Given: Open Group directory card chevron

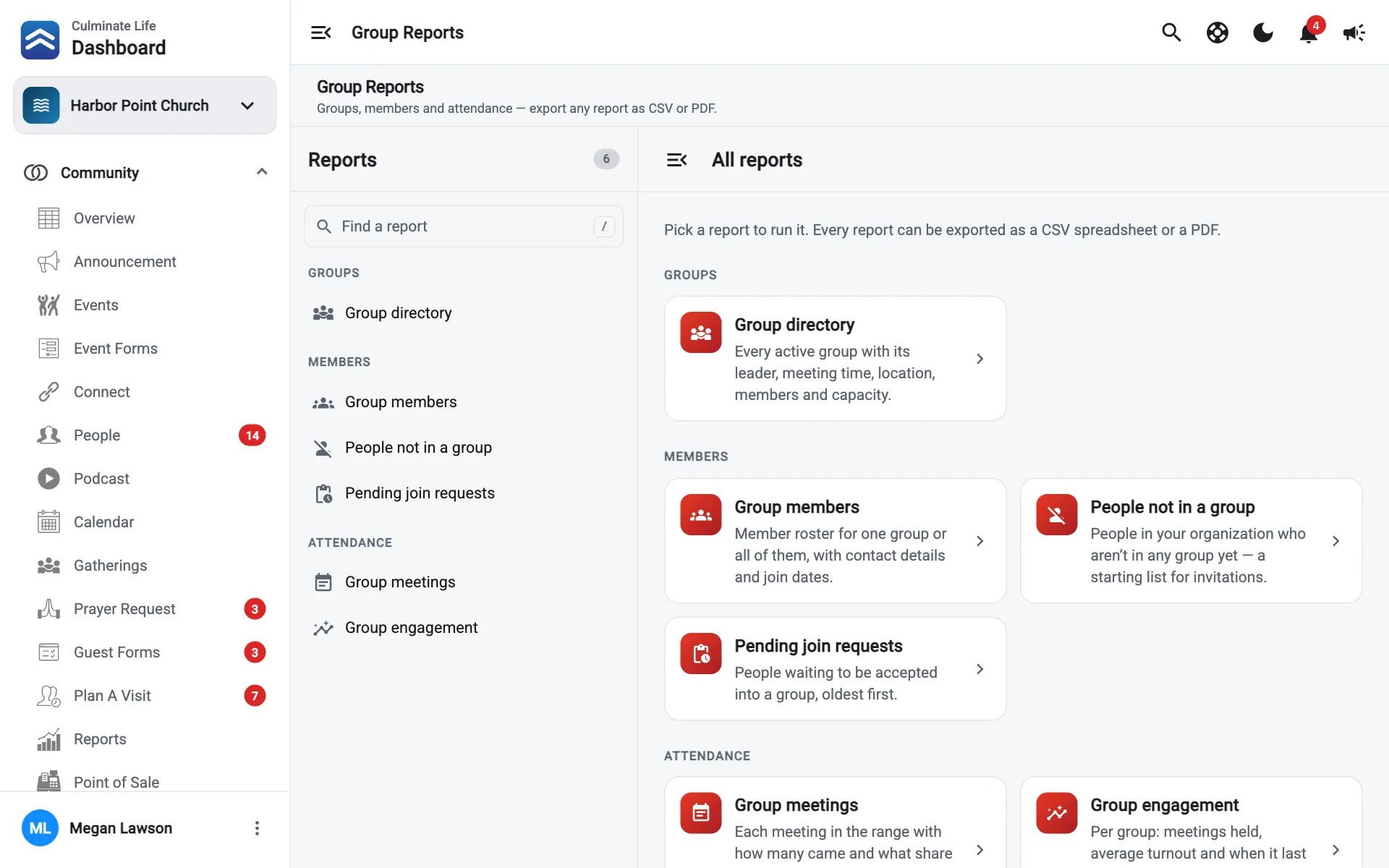Looking at the screenshot, I should (x=980, y=359).
